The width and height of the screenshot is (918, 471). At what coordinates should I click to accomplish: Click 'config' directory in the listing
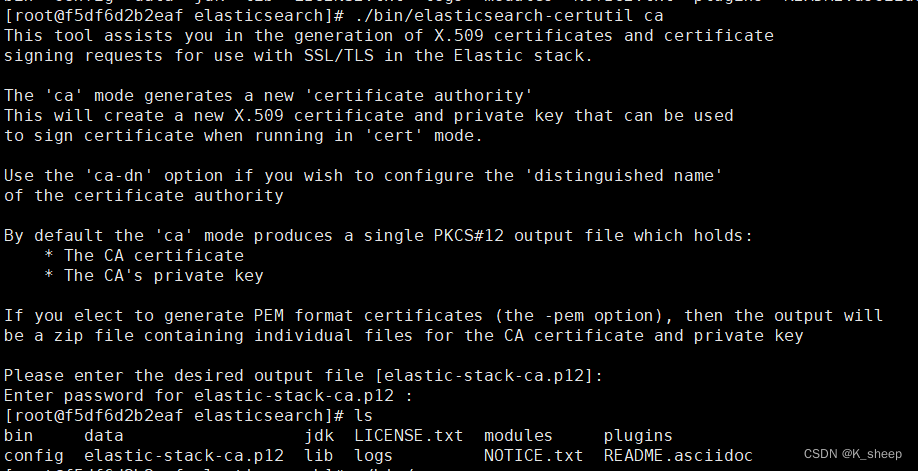[34, 456]
